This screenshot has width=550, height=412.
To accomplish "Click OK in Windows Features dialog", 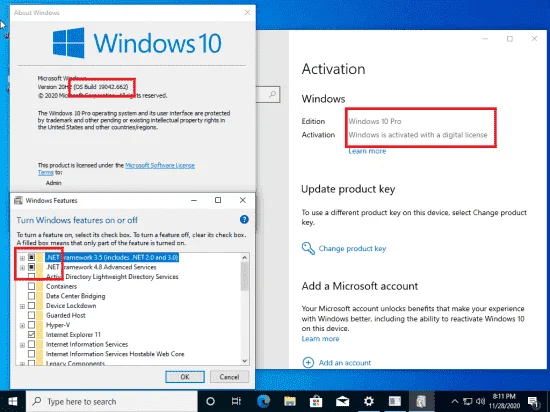I will 185,377.
